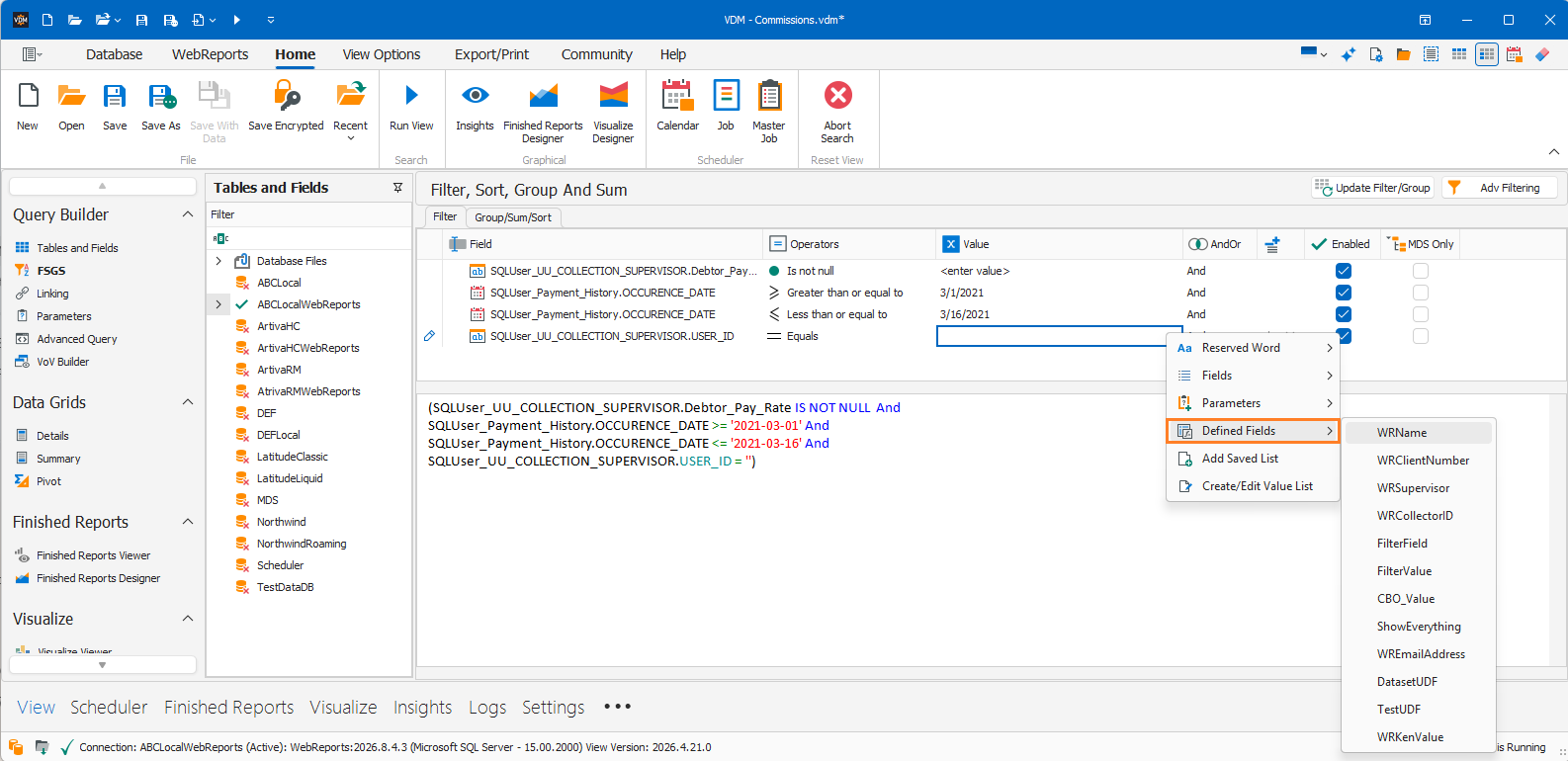Viewport: 1568px width, 761px height.
Task: Choose Add Saved List from the context menu
Action: coord(1253,459)
